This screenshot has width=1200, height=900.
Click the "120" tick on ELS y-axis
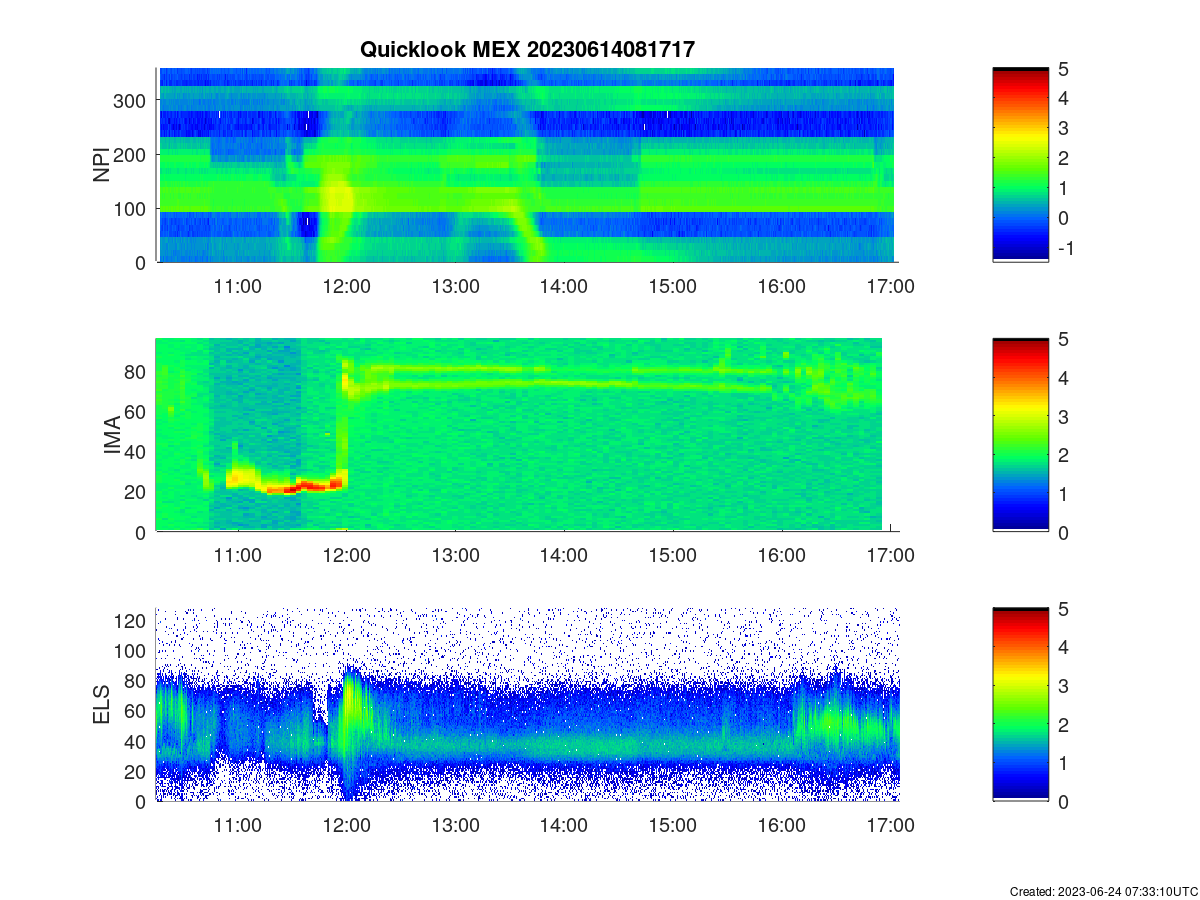pyautogui.click(x=131, y=620)
